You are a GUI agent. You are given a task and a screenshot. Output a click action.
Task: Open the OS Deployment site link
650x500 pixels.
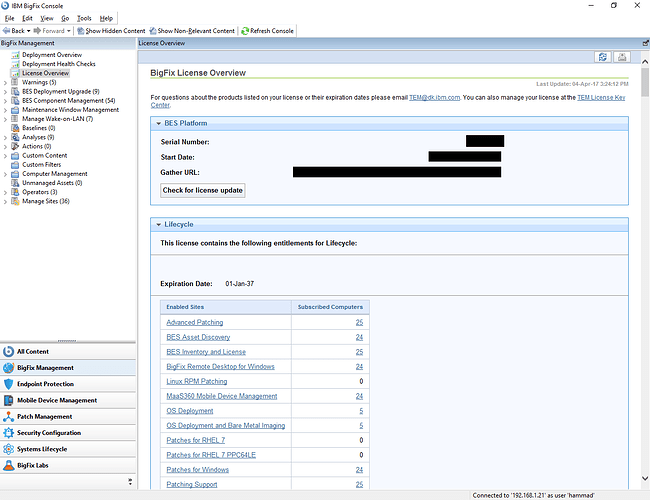tap(190, 411)
